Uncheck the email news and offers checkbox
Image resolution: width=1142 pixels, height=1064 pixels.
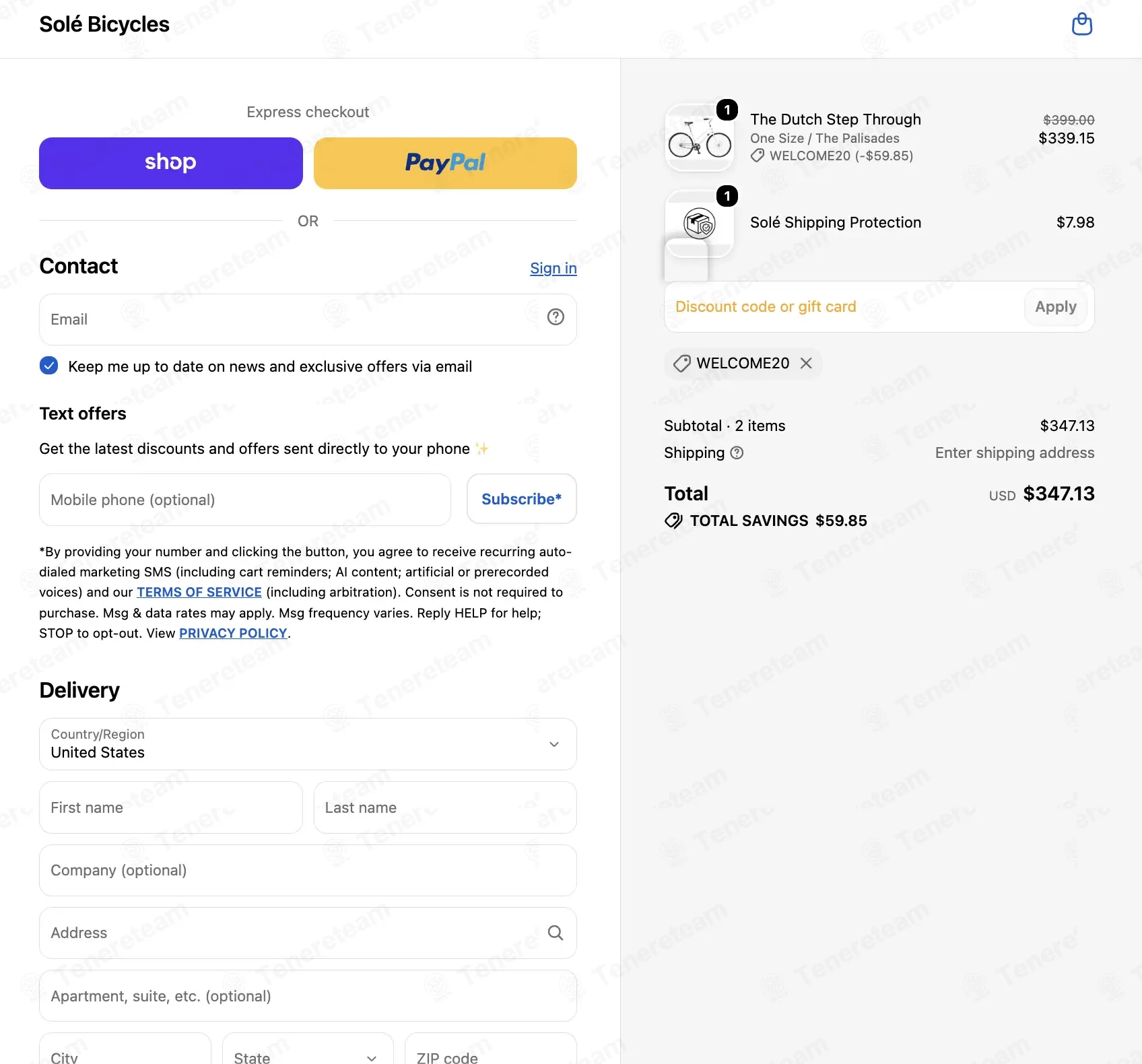[48, 366]
